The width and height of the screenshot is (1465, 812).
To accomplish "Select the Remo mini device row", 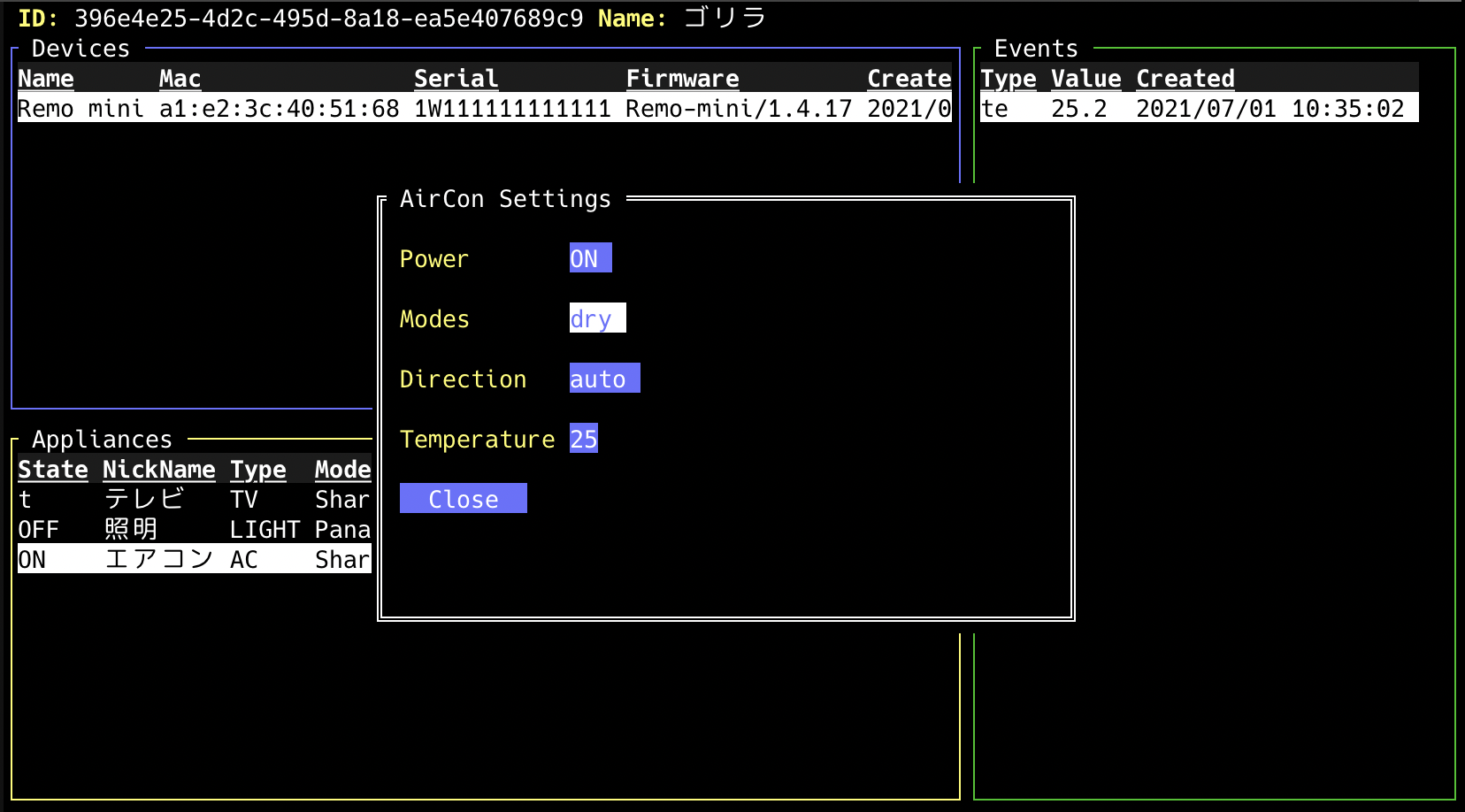I will tap(485, 108).
